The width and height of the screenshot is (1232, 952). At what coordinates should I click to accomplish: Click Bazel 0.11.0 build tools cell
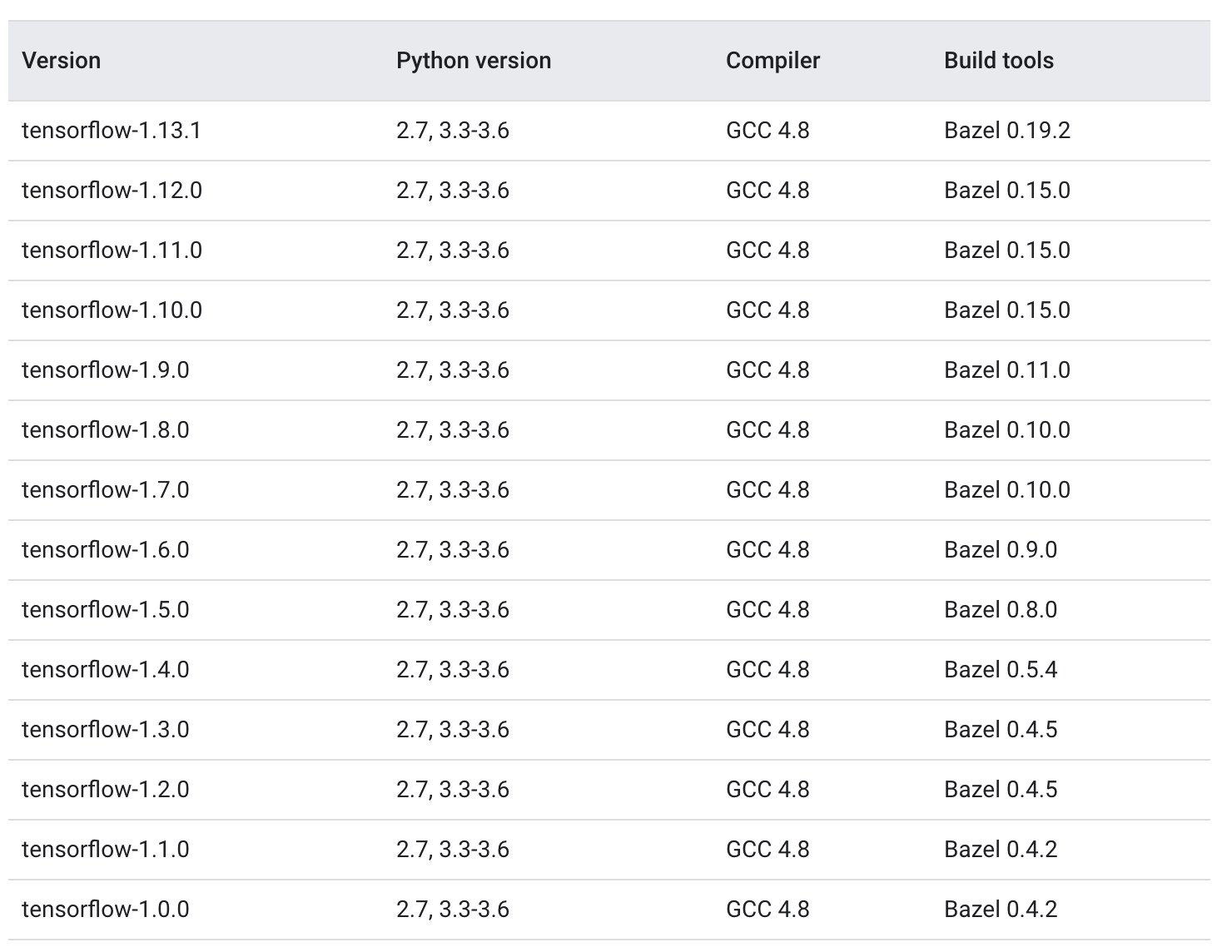point(1007,370)
